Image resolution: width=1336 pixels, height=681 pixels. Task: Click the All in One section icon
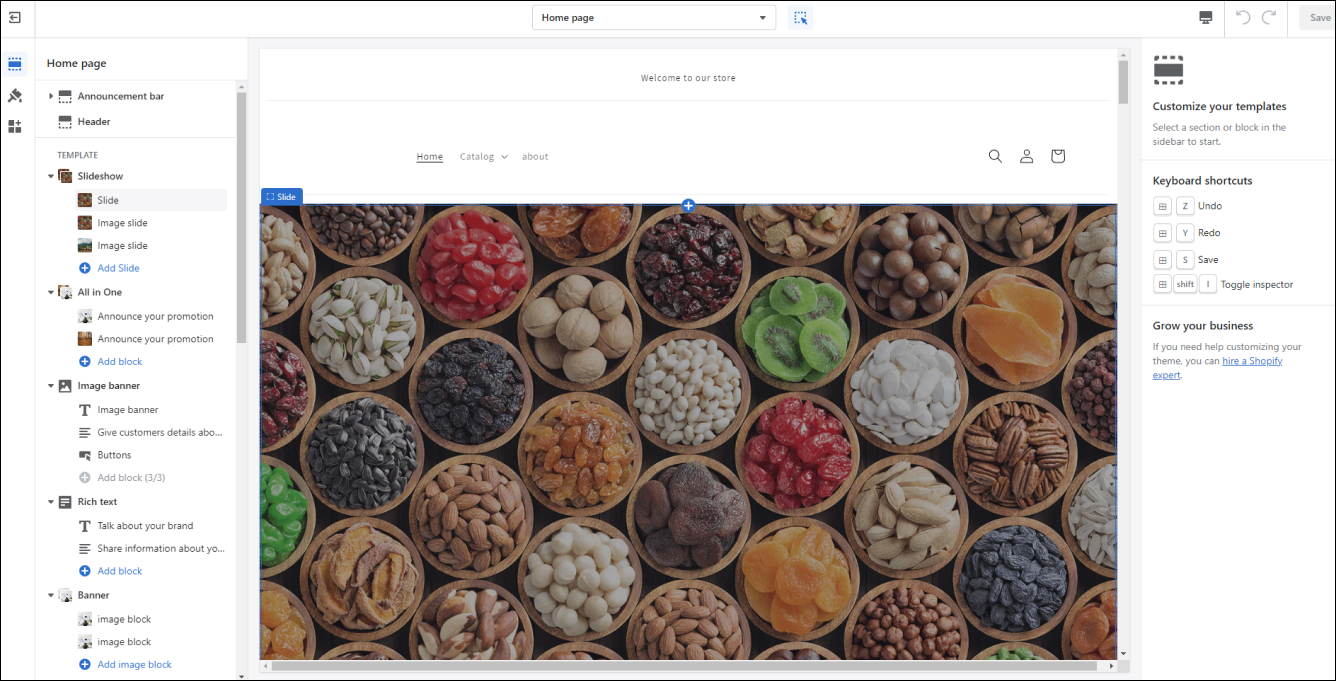[x=65, y=292]
